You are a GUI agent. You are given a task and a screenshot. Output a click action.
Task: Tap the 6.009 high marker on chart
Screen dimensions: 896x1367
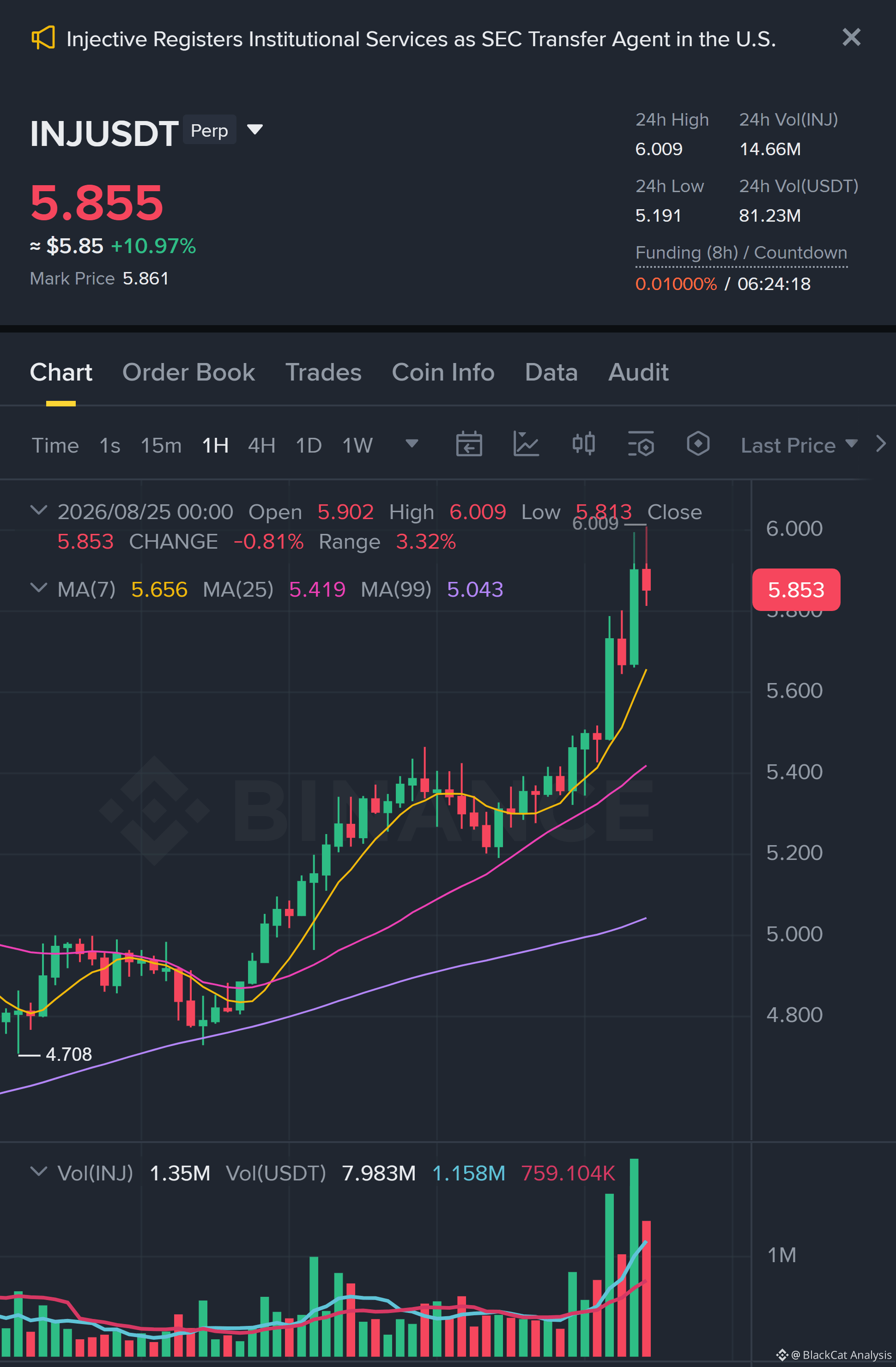pos(595,524)
